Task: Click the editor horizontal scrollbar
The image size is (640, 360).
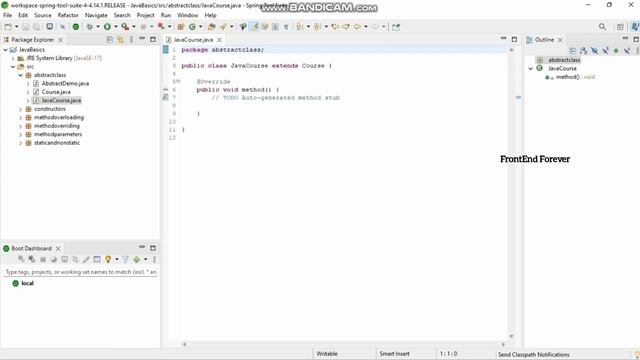Action: [344, 344]
